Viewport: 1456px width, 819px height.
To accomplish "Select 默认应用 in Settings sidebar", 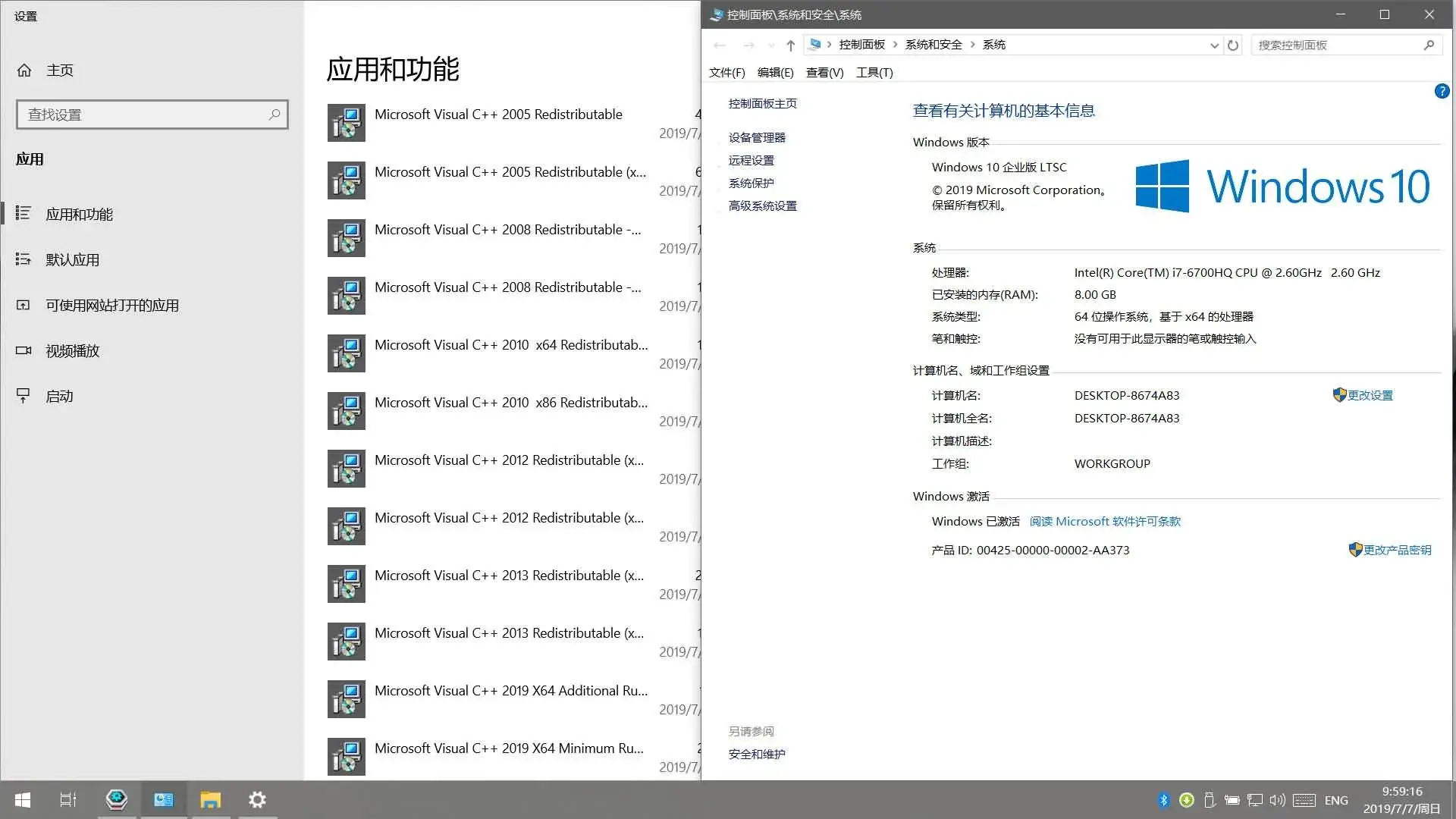I will [72, 260].
